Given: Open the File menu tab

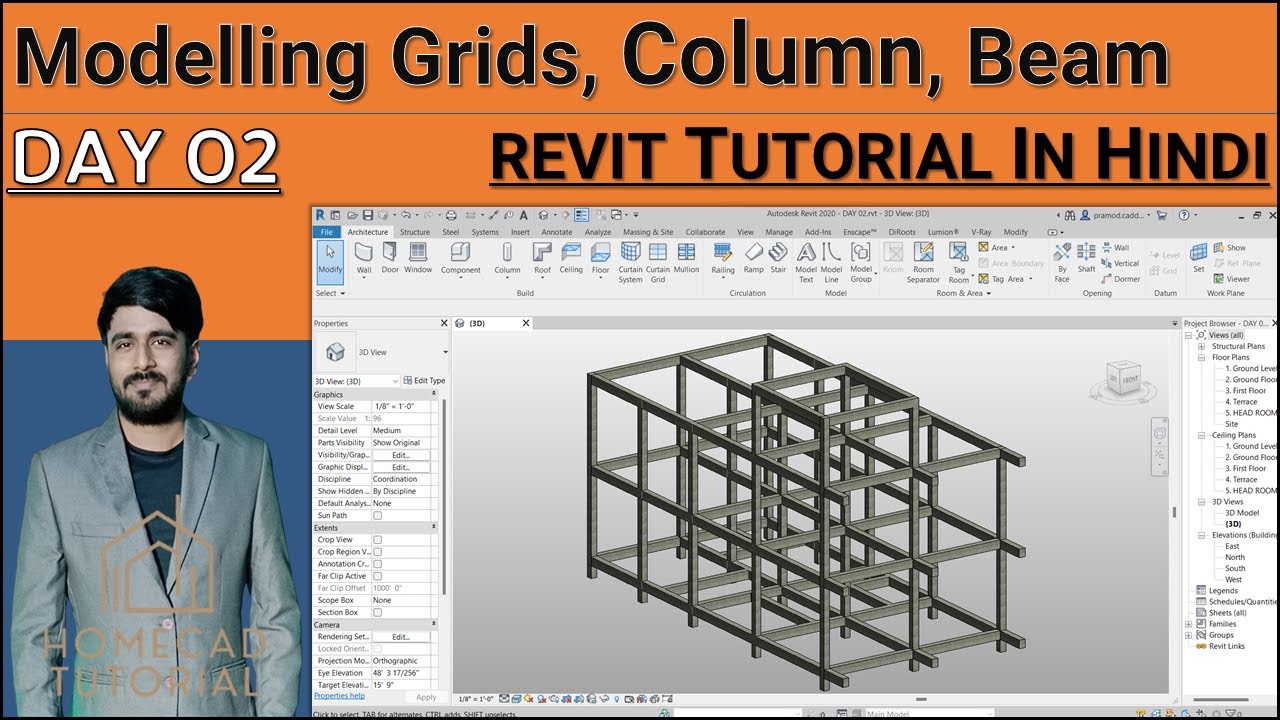Looking at the screenshot, I should [327, 232].
